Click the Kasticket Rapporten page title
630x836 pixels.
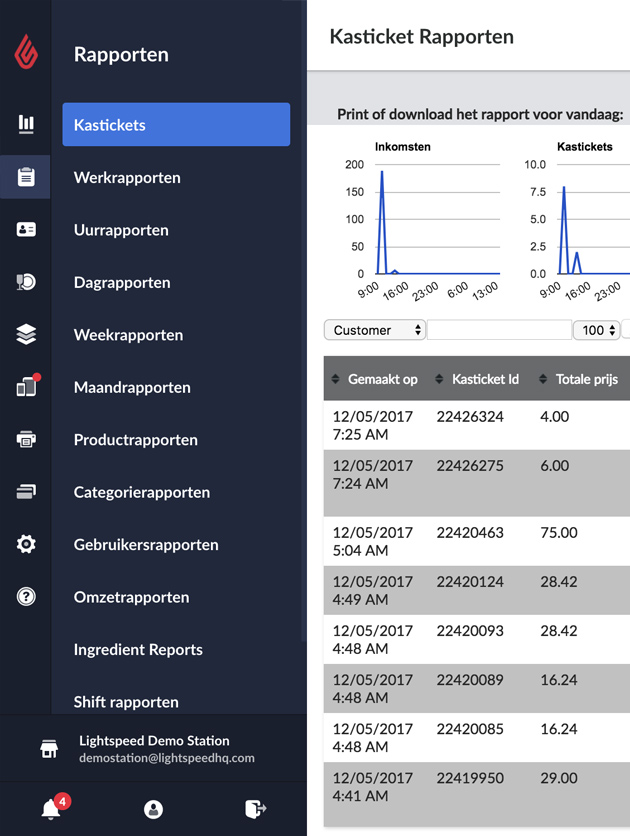[422, 37]
